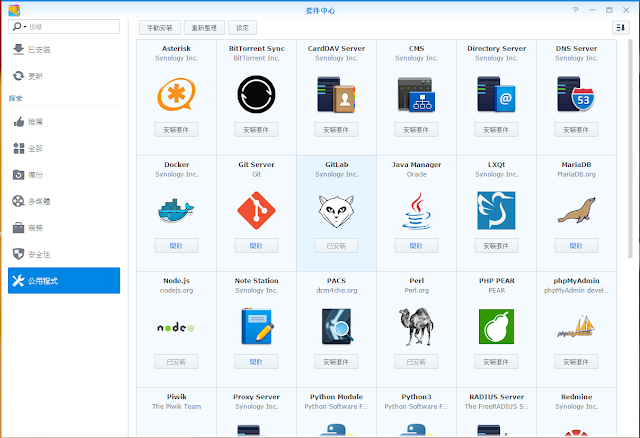Click the 已安裝 button under Node.js

tap(176, 362)
